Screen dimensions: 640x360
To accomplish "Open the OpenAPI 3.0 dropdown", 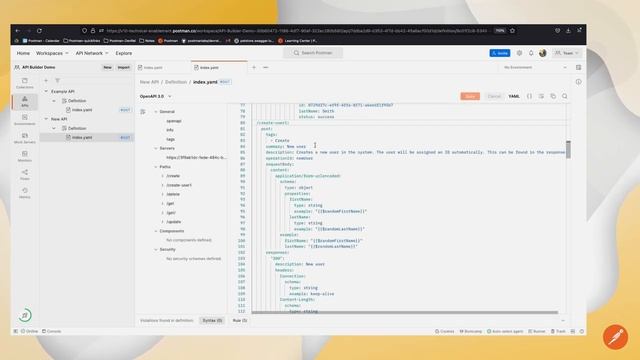I will coord(156,96).
